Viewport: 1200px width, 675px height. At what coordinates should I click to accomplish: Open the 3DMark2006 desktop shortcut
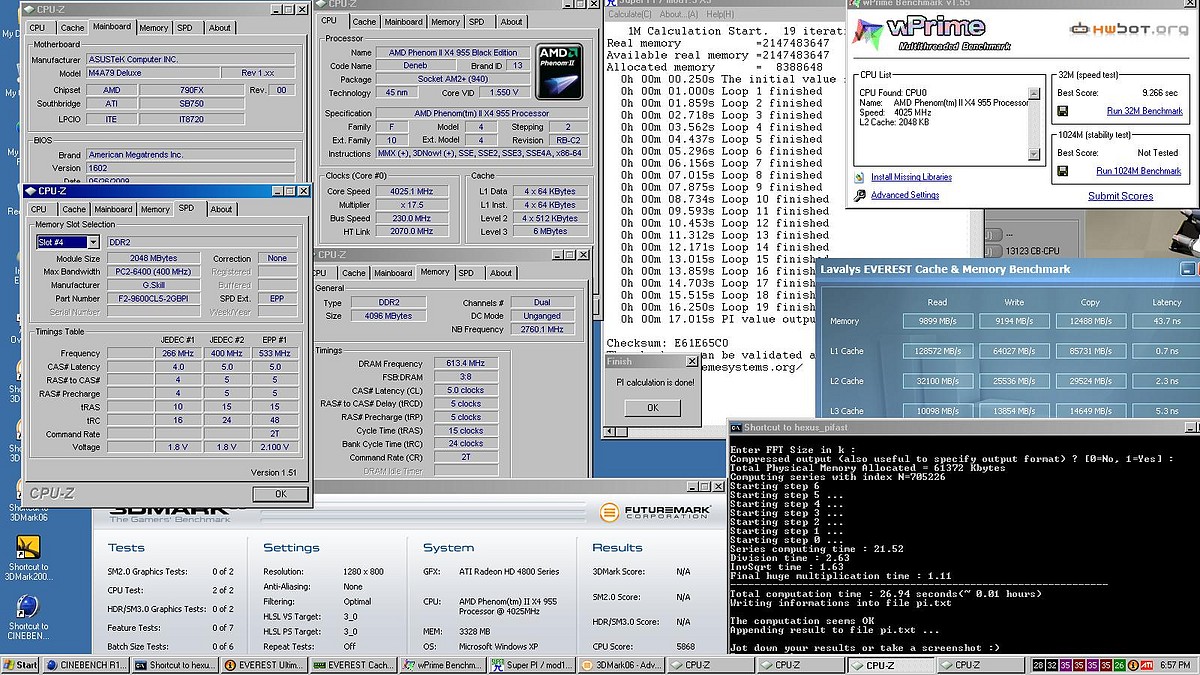coord(26,548)
